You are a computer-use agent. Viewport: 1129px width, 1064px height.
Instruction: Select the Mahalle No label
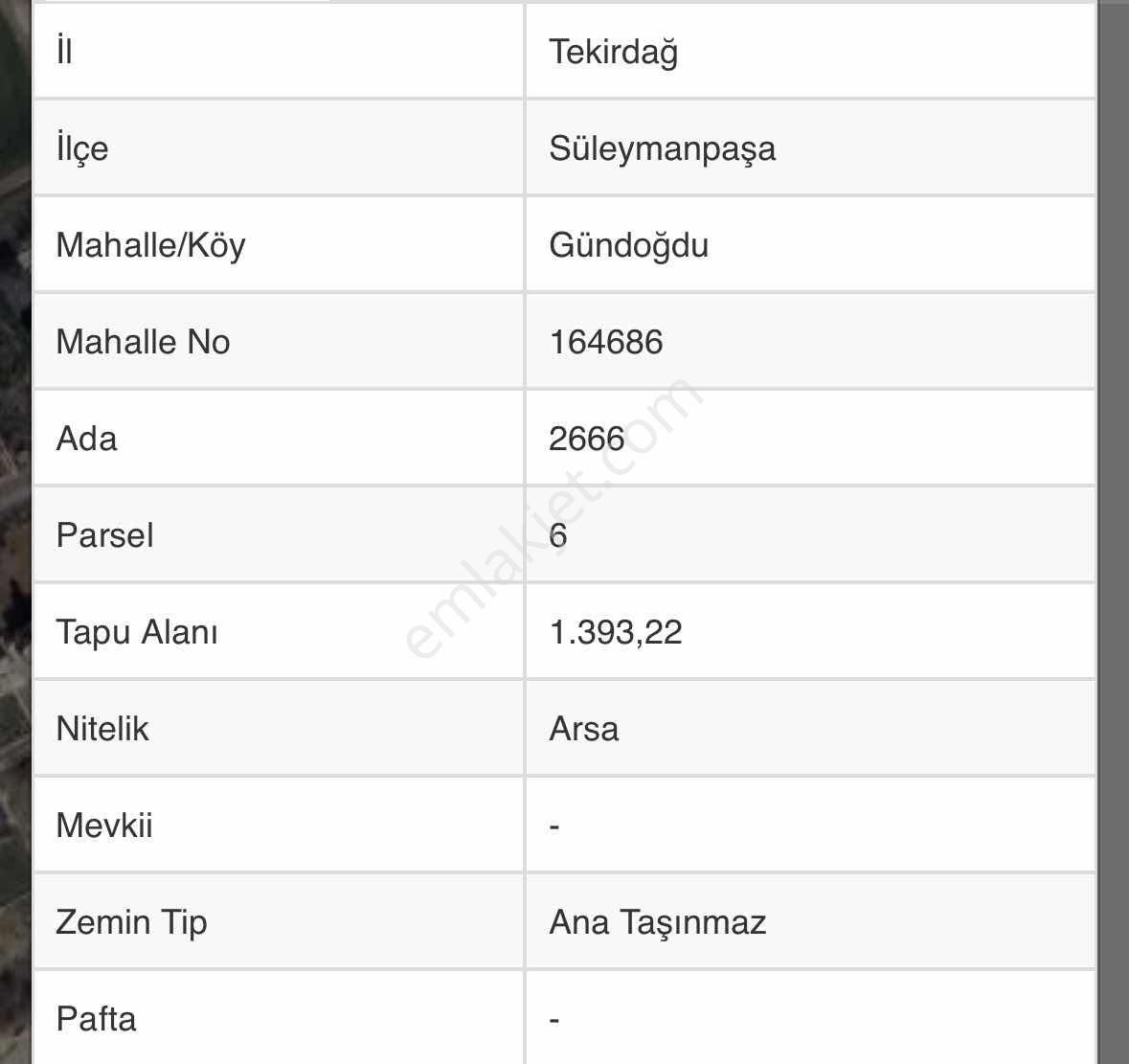(143, 342)
